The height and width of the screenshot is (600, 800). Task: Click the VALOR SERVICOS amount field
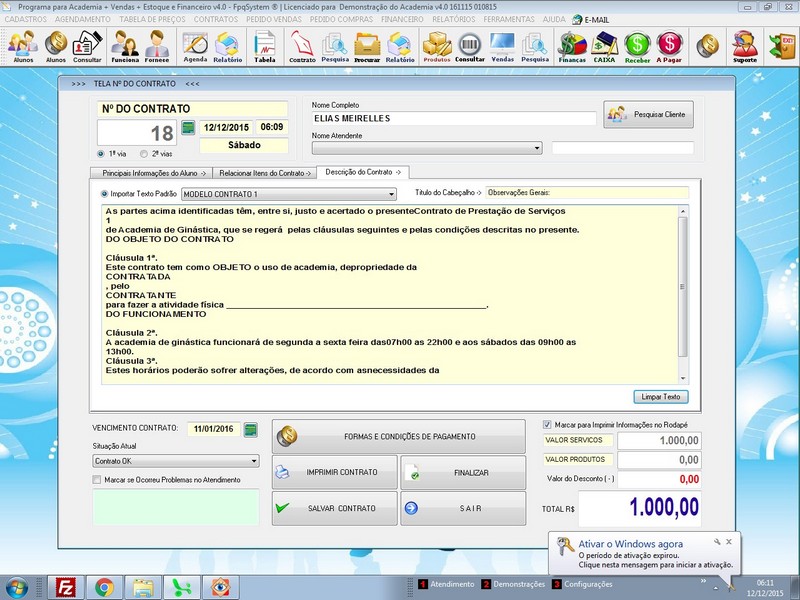659,440
